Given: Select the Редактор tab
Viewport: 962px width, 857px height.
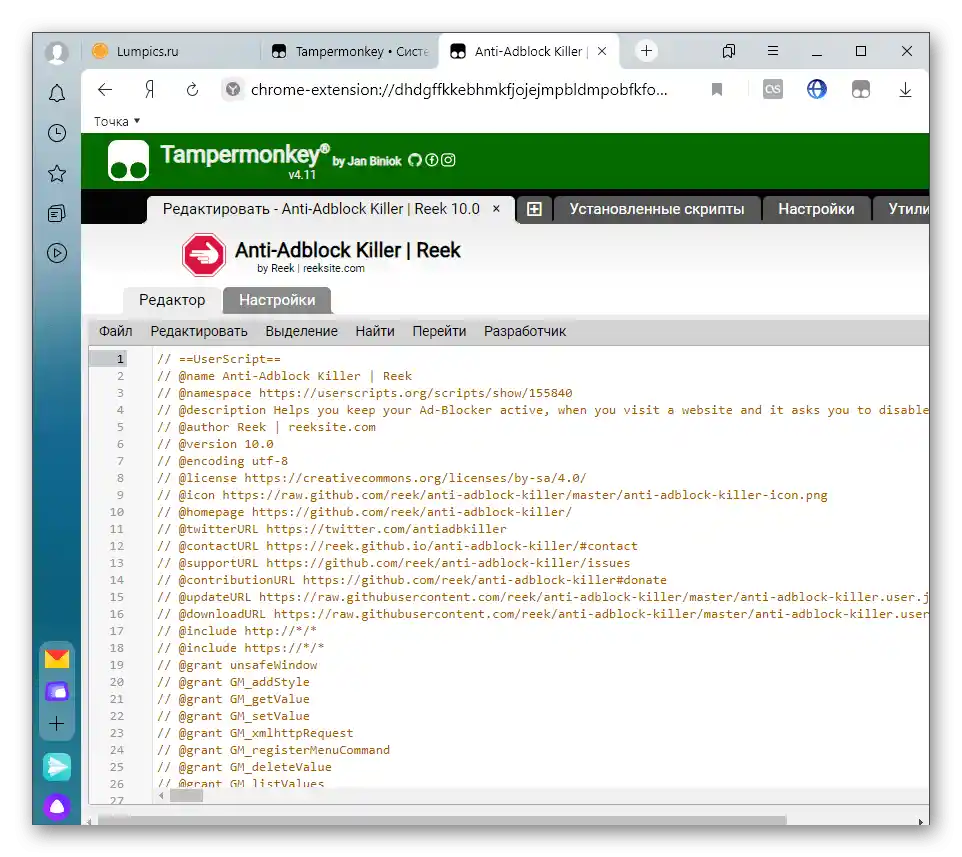Looking at the screenshot, I should 172,300.
